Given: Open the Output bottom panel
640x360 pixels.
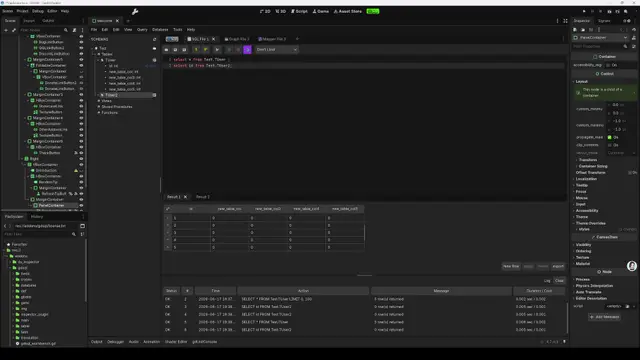Looking at the screenshot, I should click(x=97, y=342).
